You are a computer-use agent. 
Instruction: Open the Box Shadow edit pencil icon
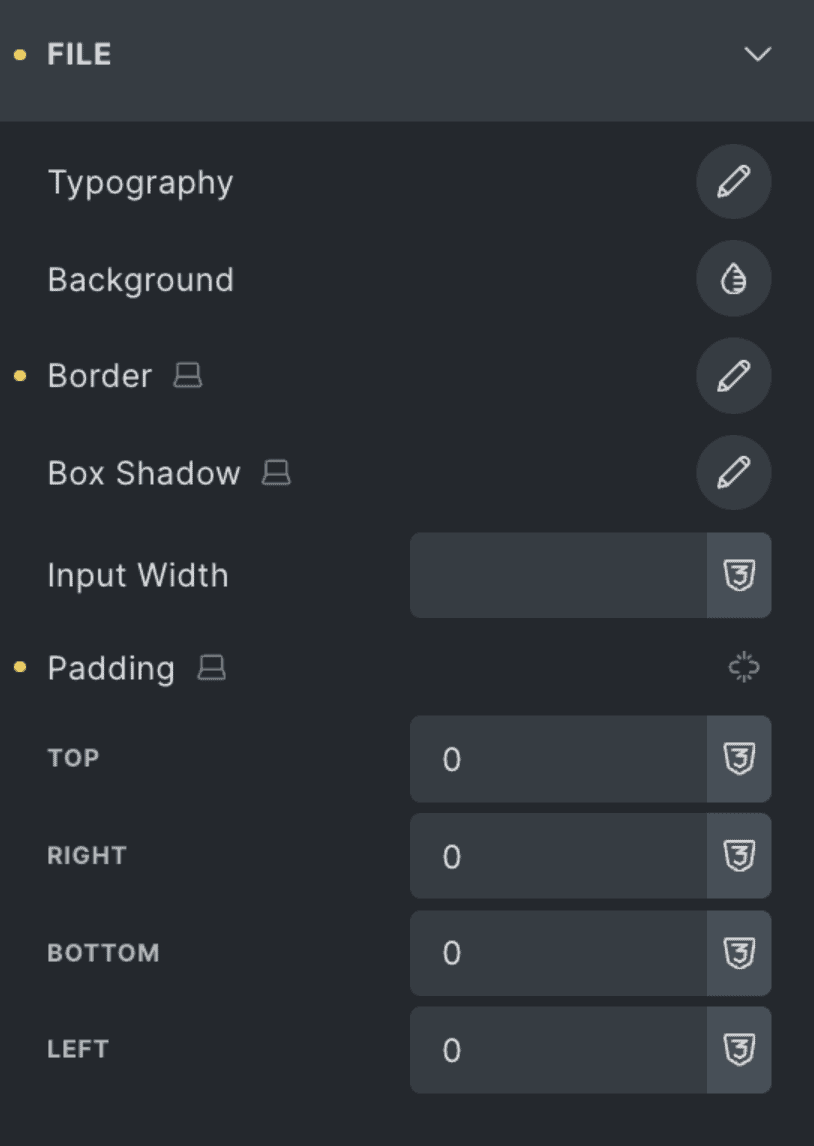coord(733,473)
